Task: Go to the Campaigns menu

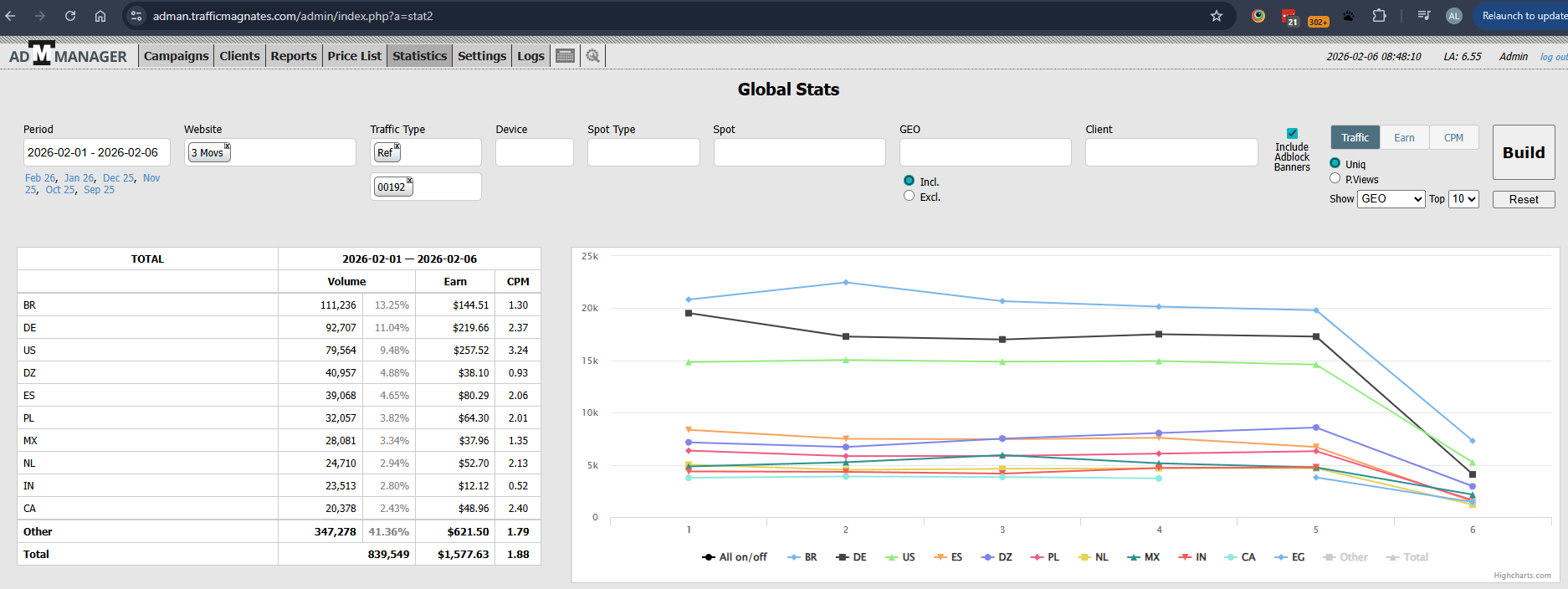Action: tap(176, 56)
